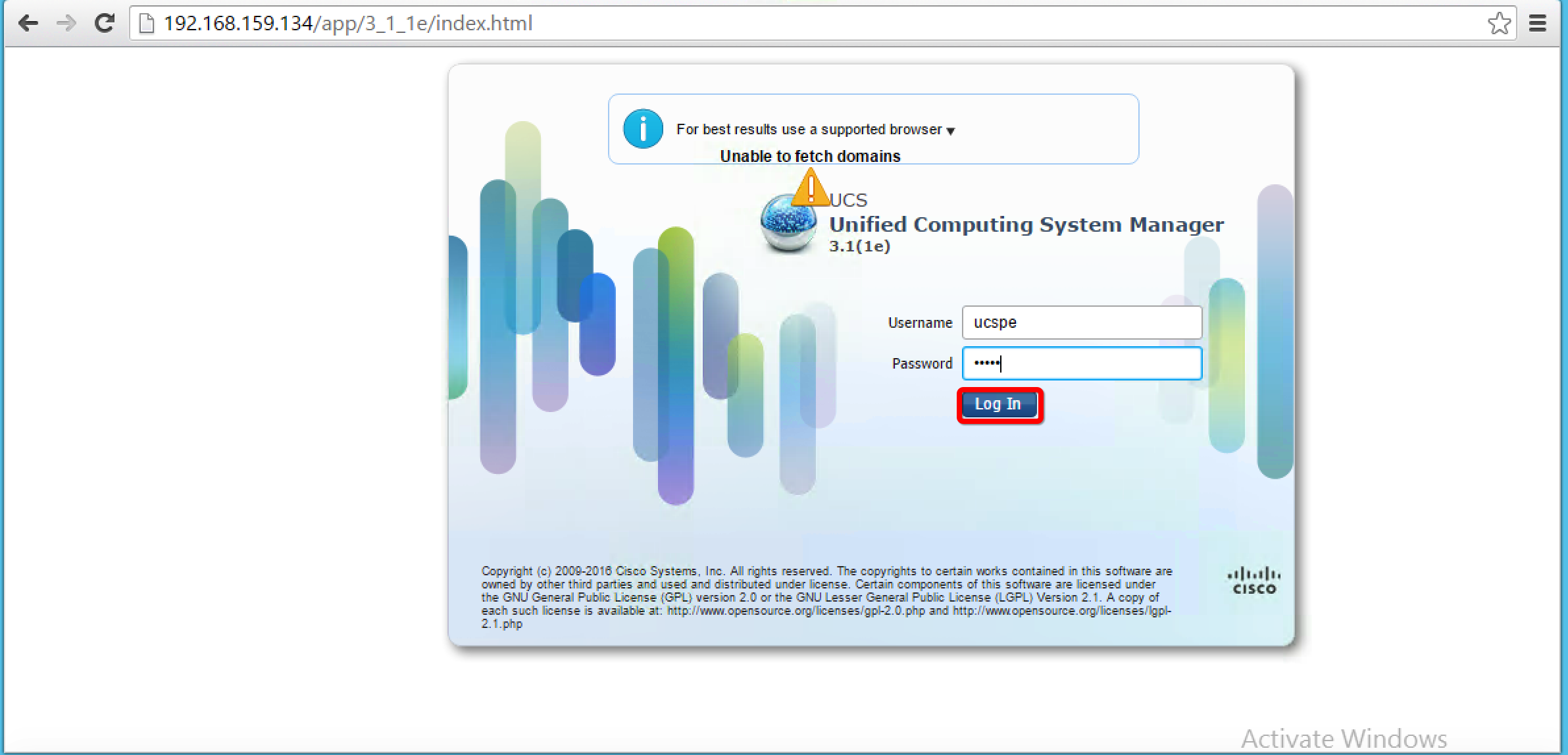Click the orange warning triangle icon
1568x755 pixels.
tap(811, 187)
